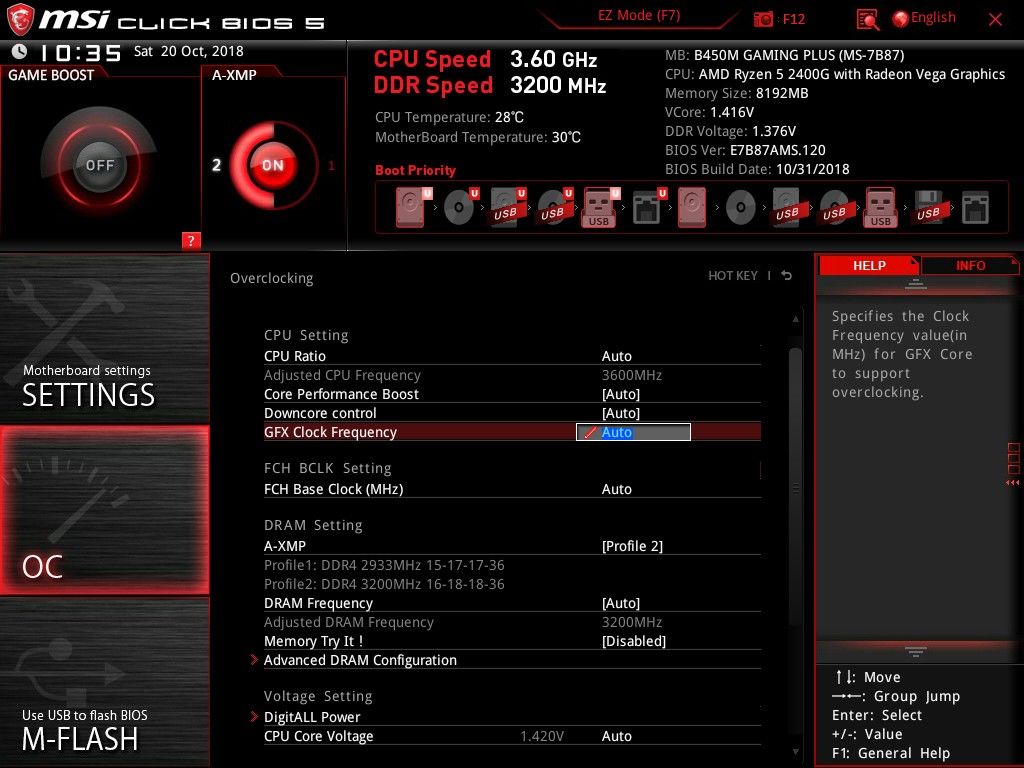Open Core Performance Boost [Auto] options
This screenshot has height=768, width=1024.
621,394
